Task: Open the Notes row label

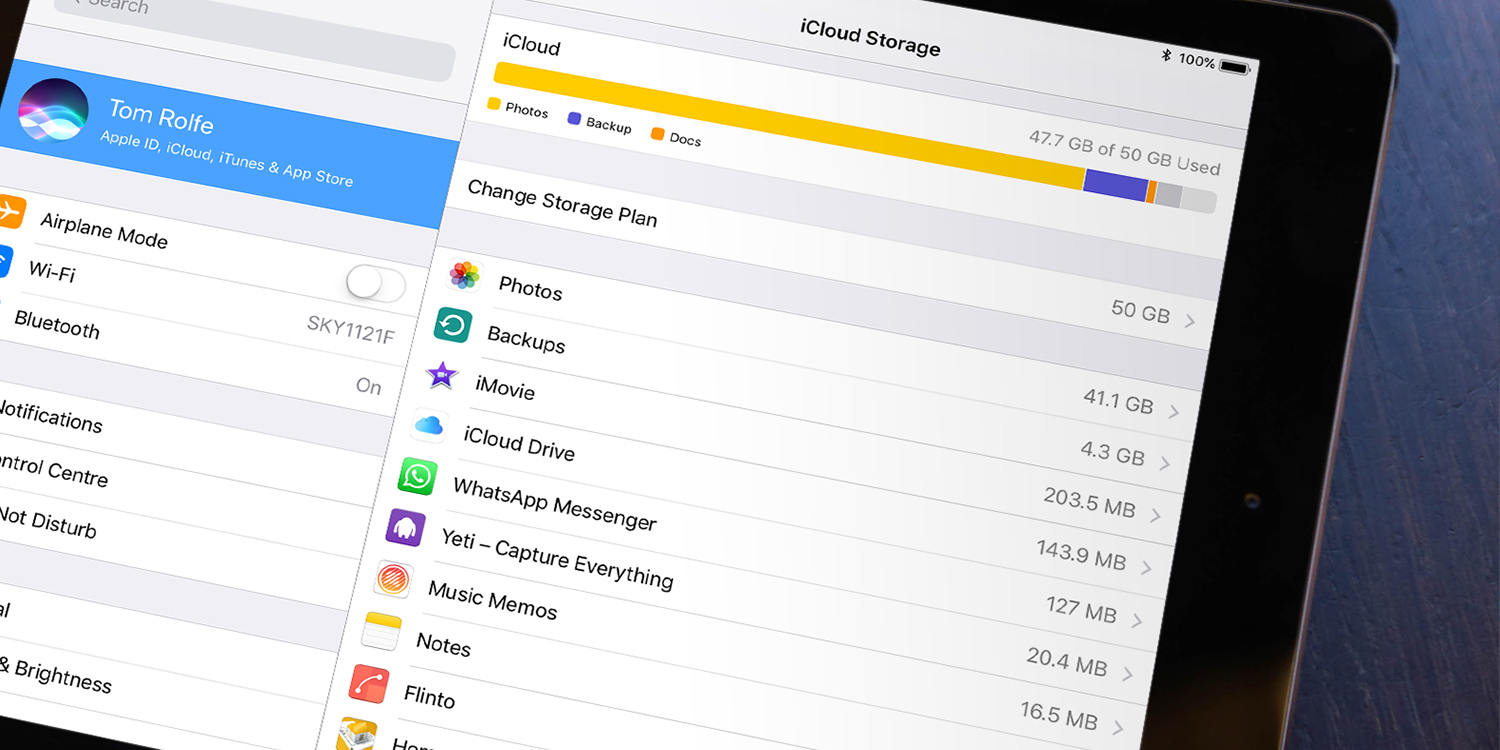Action: pyautogui.click(x=443, y=643)
